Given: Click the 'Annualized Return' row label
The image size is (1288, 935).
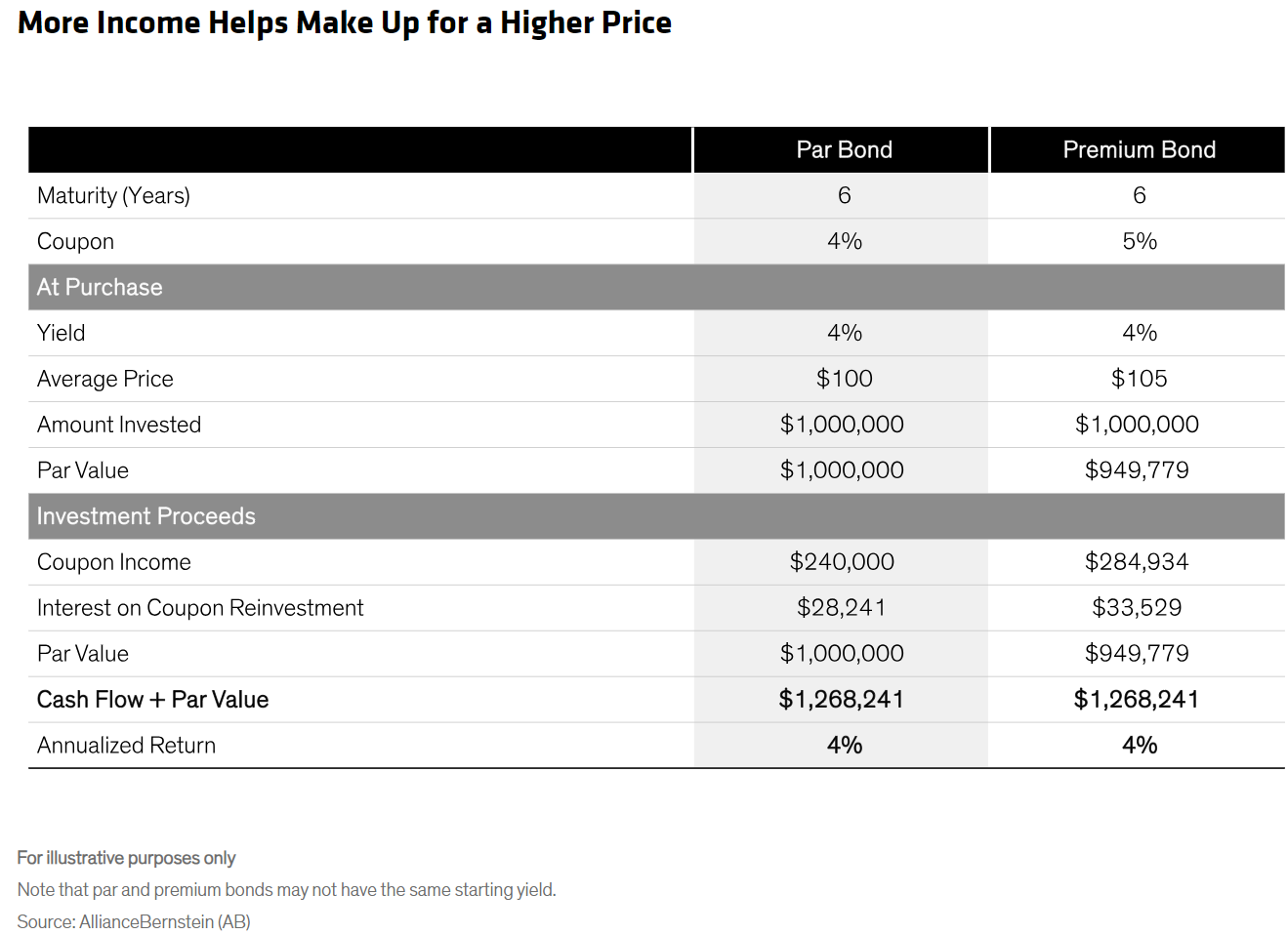Looking at the screenshot, I should (x=126, y=746).
